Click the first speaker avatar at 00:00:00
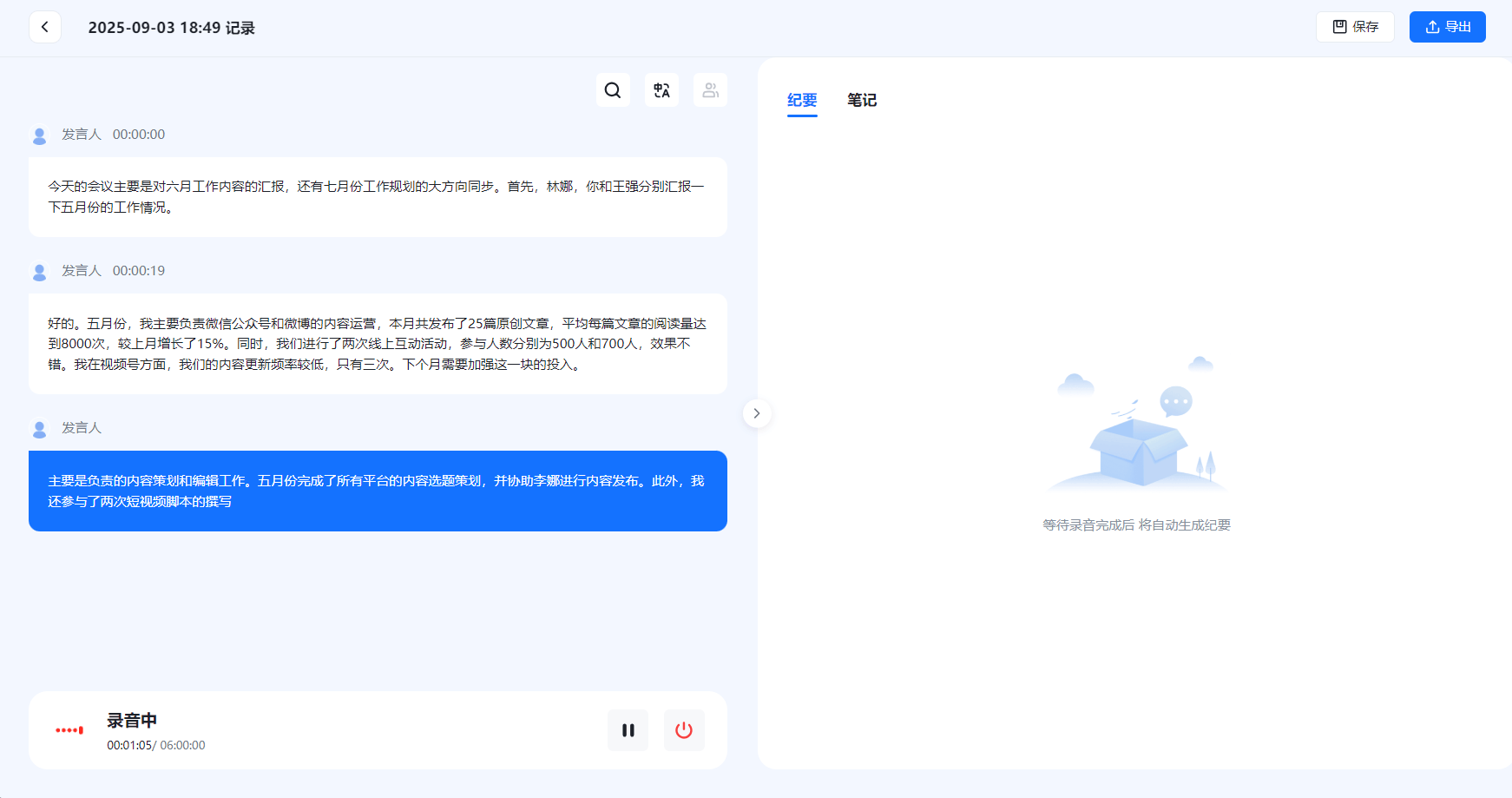Screen dimensions: 1512x798 pos(39,135)
